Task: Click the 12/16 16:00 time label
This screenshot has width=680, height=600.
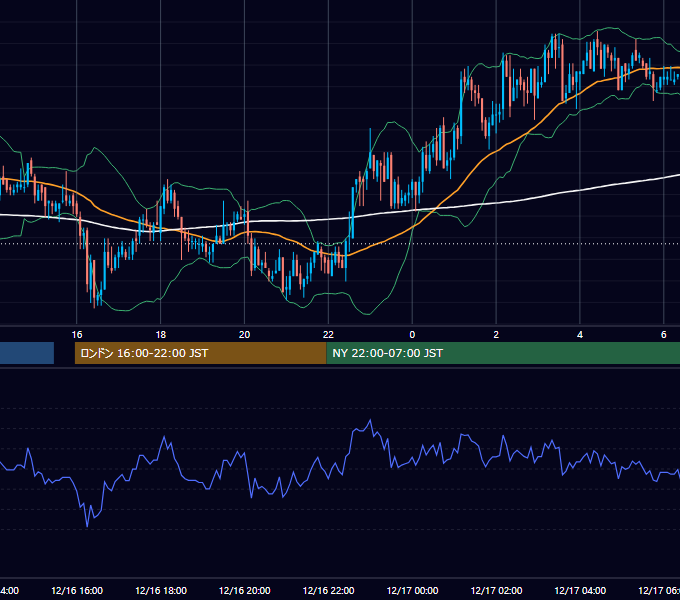Action: click(x=77, y=590)
